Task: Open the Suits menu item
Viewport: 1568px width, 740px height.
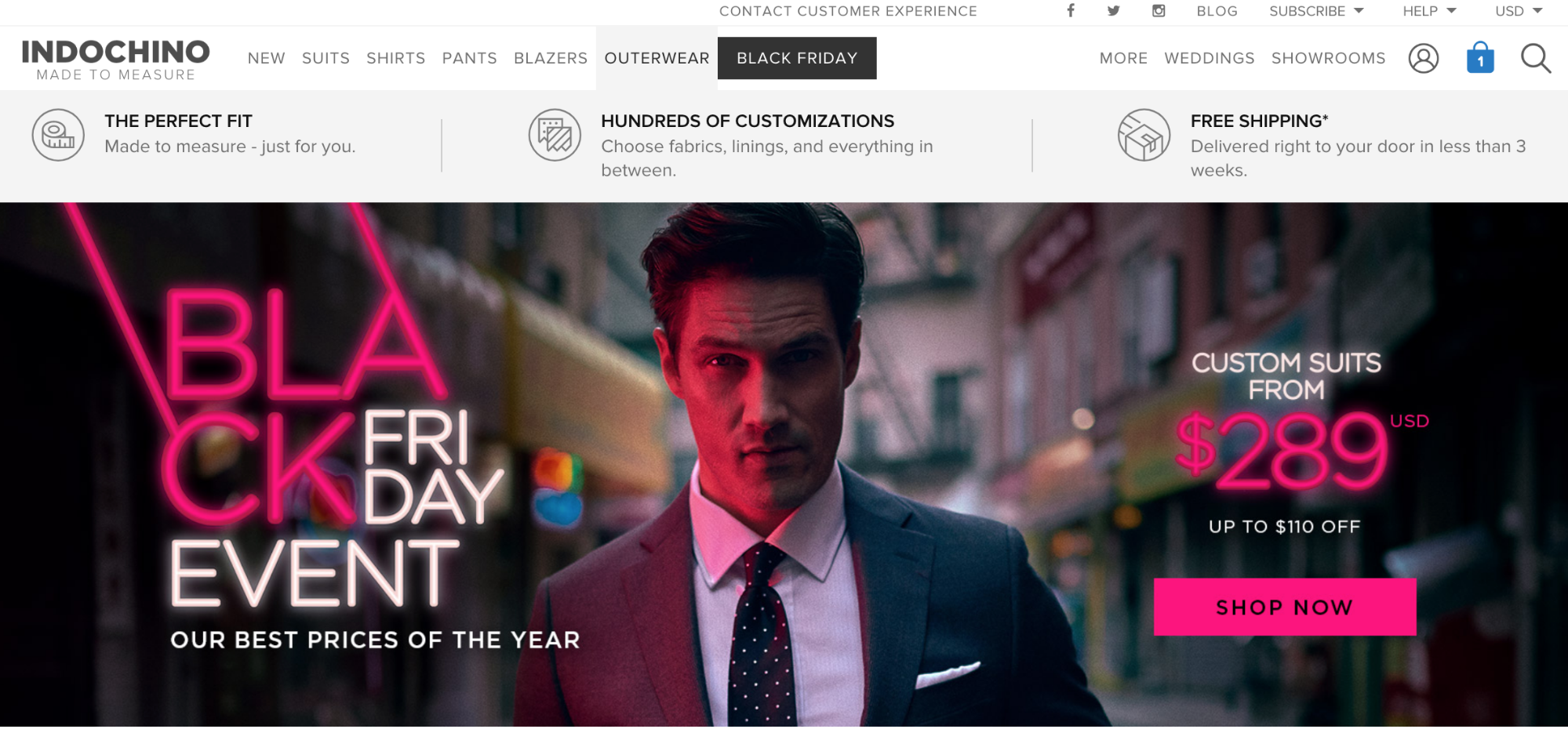Action: pos(326,58)
